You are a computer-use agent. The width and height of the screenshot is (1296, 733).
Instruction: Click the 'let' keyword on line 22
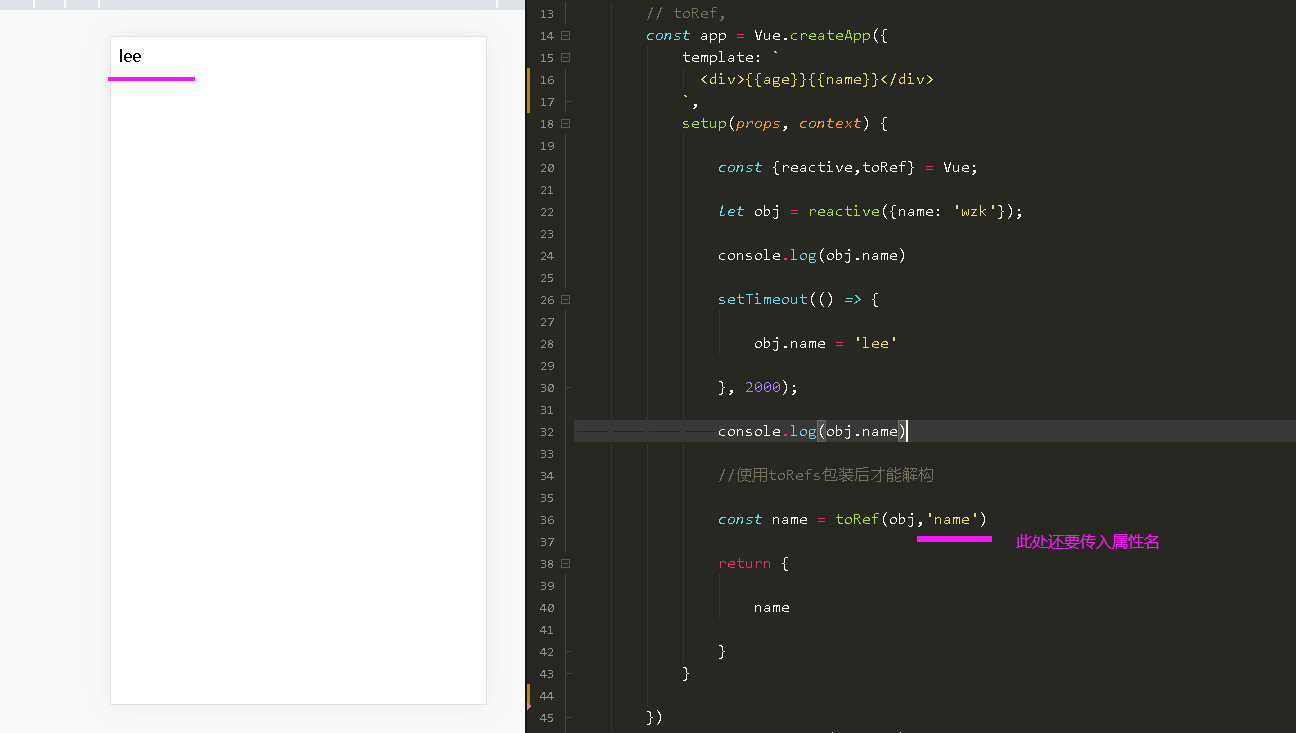coord(731,211)
